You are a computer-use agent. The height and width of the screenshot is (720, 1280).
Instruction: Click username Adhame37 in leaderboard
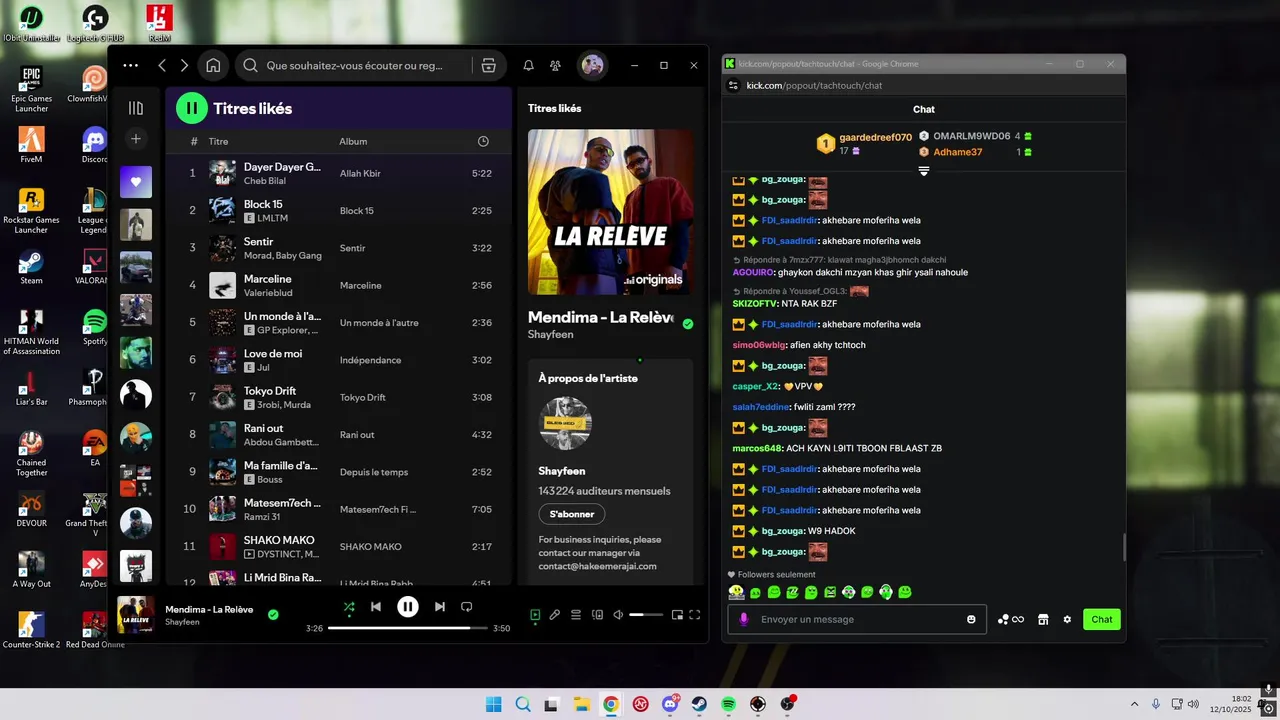pyautogui.click(x=958, y=152)
